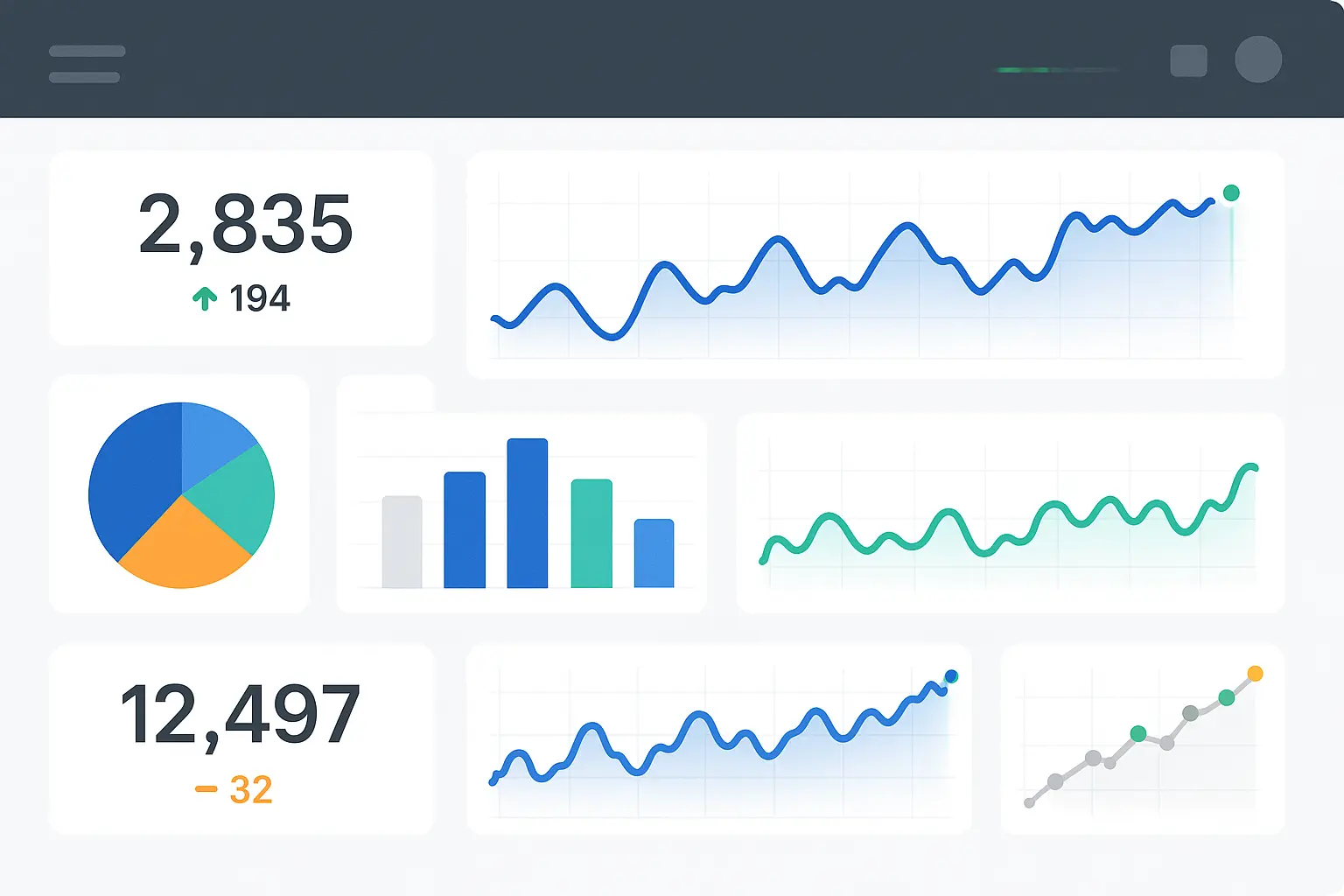Click the teal bar in bar chart
The image size is (1344, 896).
(x=591, y=533)
